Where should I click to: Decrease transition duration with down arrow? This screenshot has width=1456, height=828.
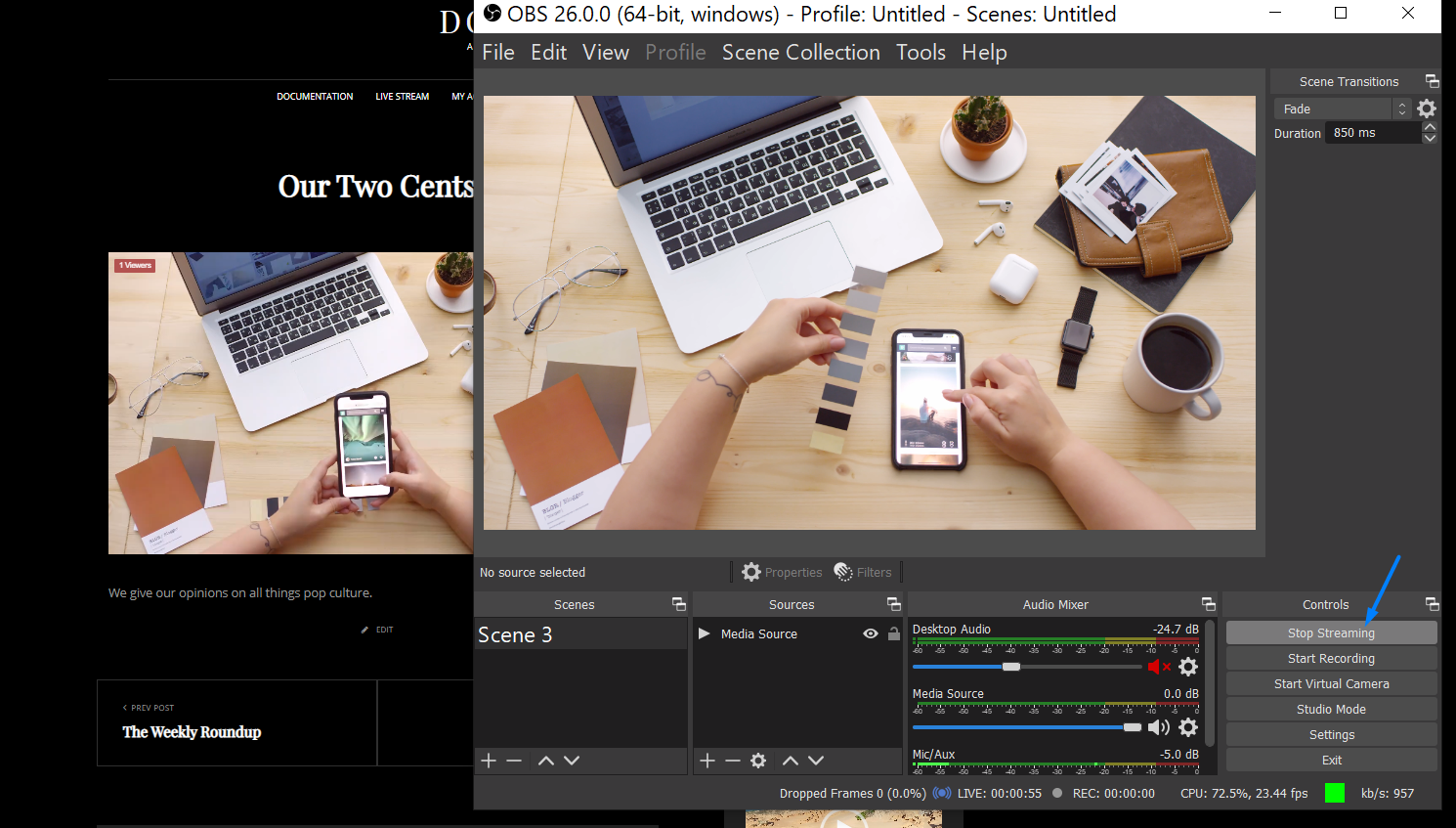point(1430,138)
